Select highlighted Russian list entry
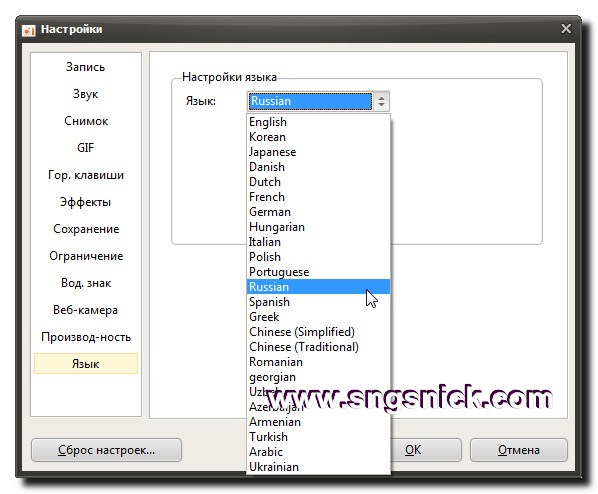The width and height of the screenshot is (598, 494). click(x=318, y=287)
